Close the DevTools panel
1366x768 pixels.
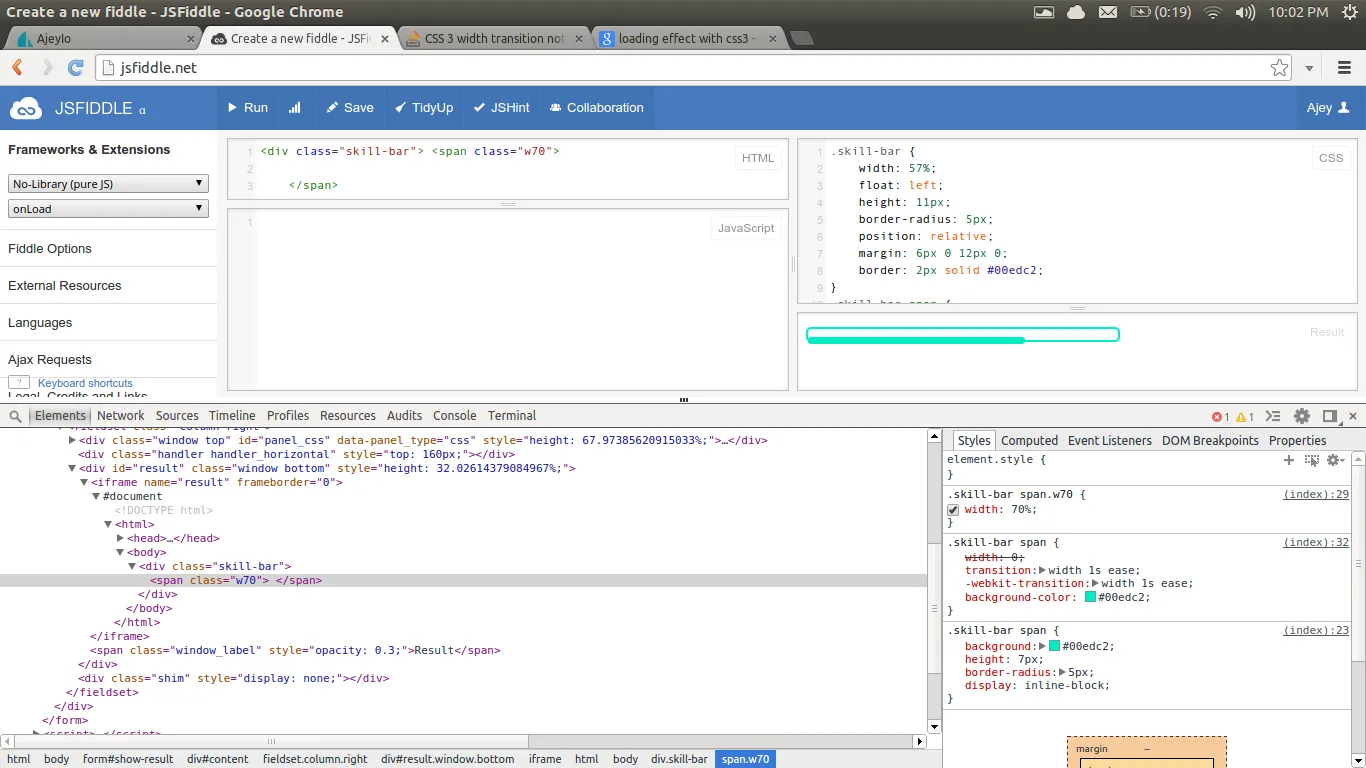click(x=1354, y=416)
